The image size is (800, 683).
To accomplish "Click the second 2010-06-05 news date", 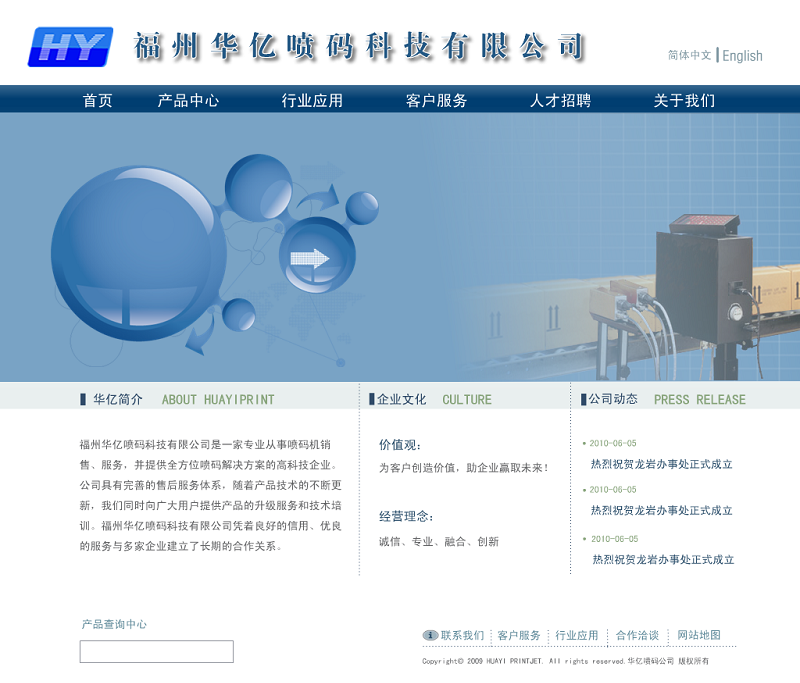I will pos(613,490).
